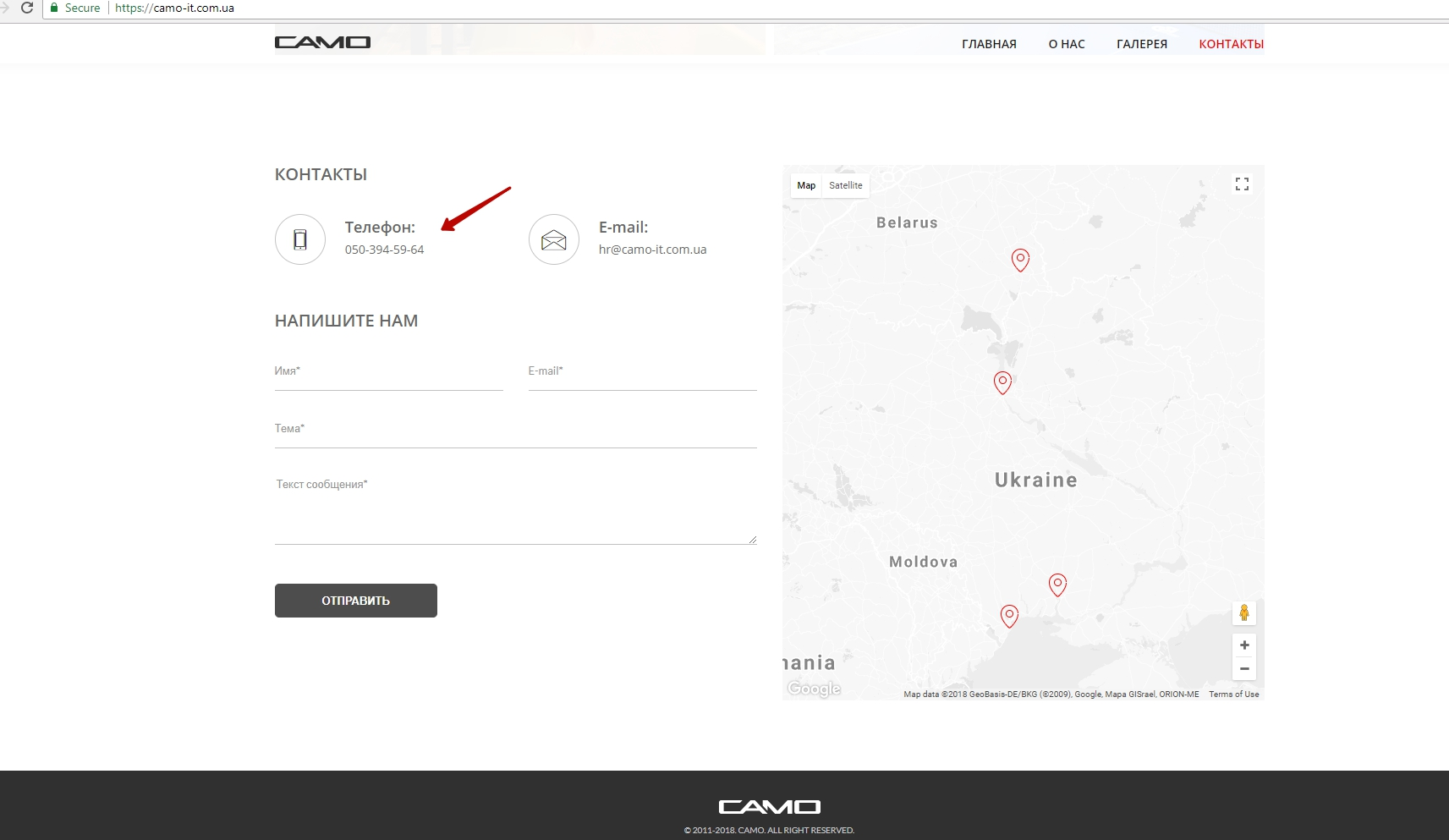Viewport: 1449px width, 840px height.
Task: Click the phone icon in contacts
Action: click(x=300, y=239)
